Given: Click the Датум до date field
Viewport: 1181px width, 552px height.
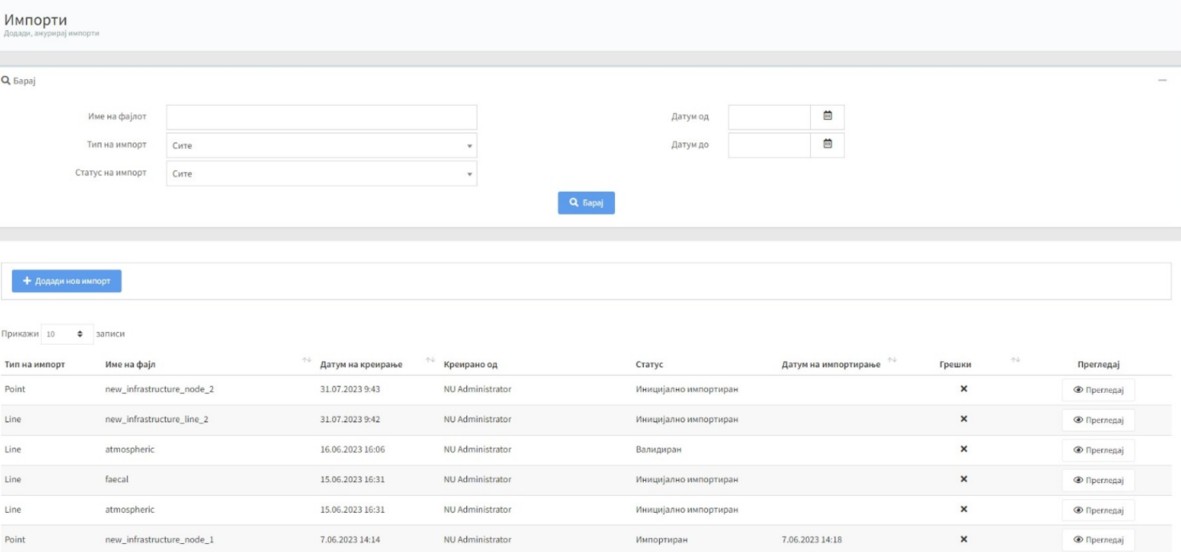Looking at the screenshot, I should coord(770,145).
